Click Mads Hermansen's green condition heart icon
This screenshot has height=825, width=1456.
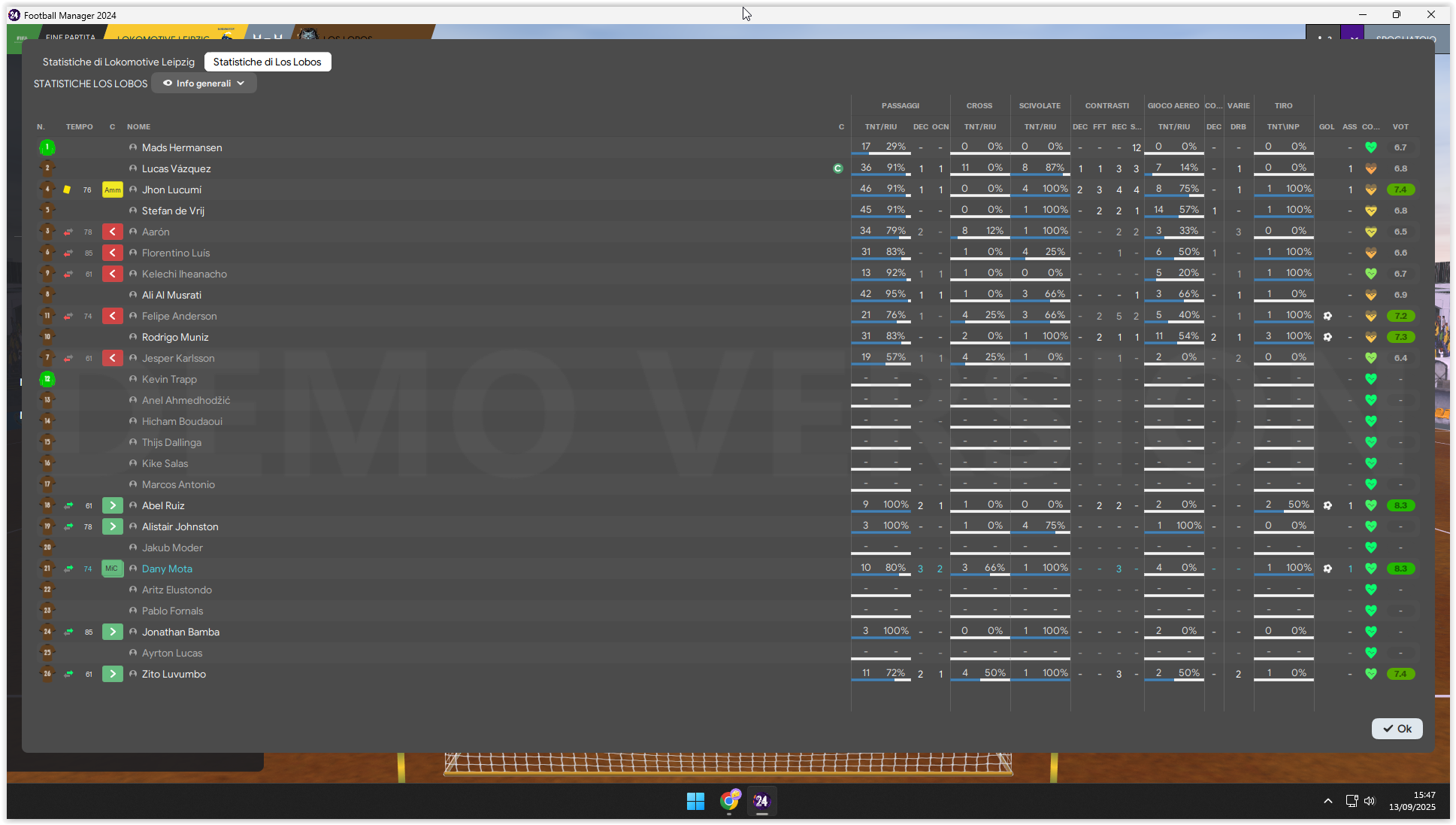1371,147
